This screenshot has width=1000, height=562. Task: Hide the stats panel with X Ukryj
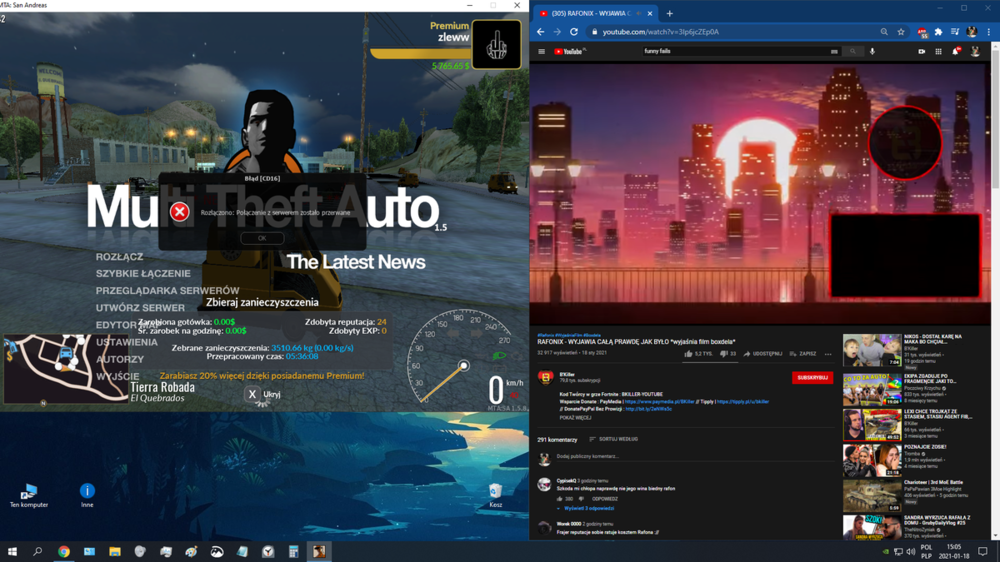(x=263, y=394)
